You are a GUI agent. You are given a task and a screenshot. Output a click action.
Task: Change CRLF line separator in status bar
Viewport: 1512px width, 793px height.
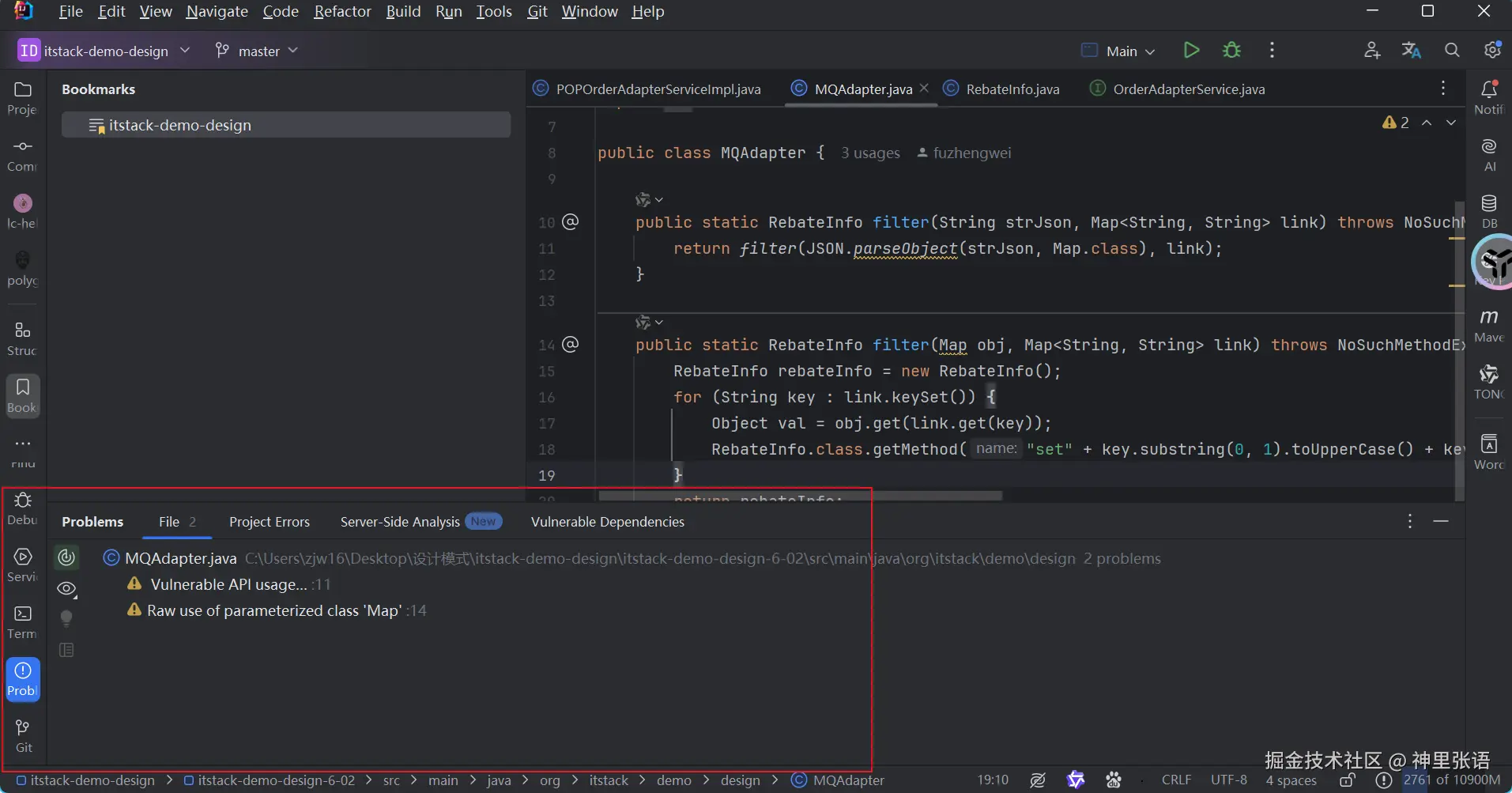click(x=1176, y=780)
